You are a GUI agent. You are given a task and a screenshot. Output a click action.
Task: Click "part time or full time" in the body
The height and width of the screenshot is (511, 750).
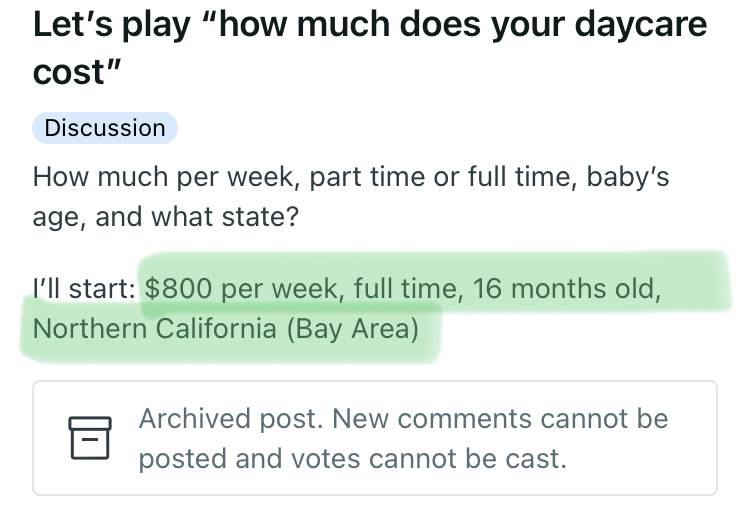441,177
